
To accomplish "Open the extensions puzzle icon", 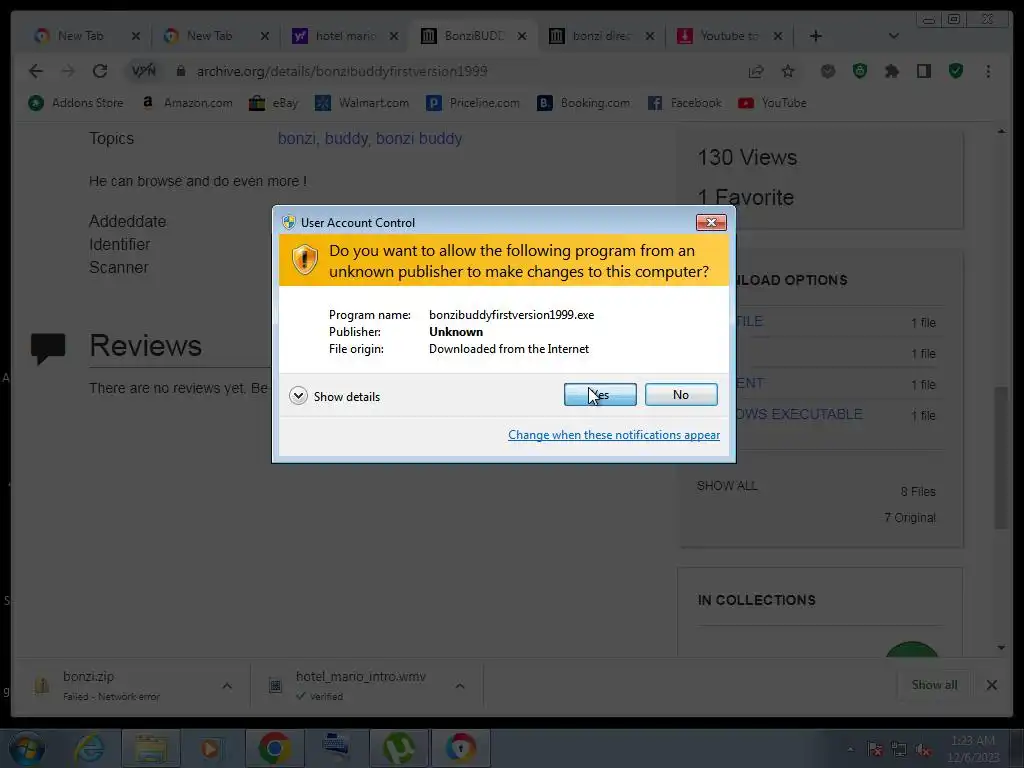I will pyautogui.click(x=891, y=71).
